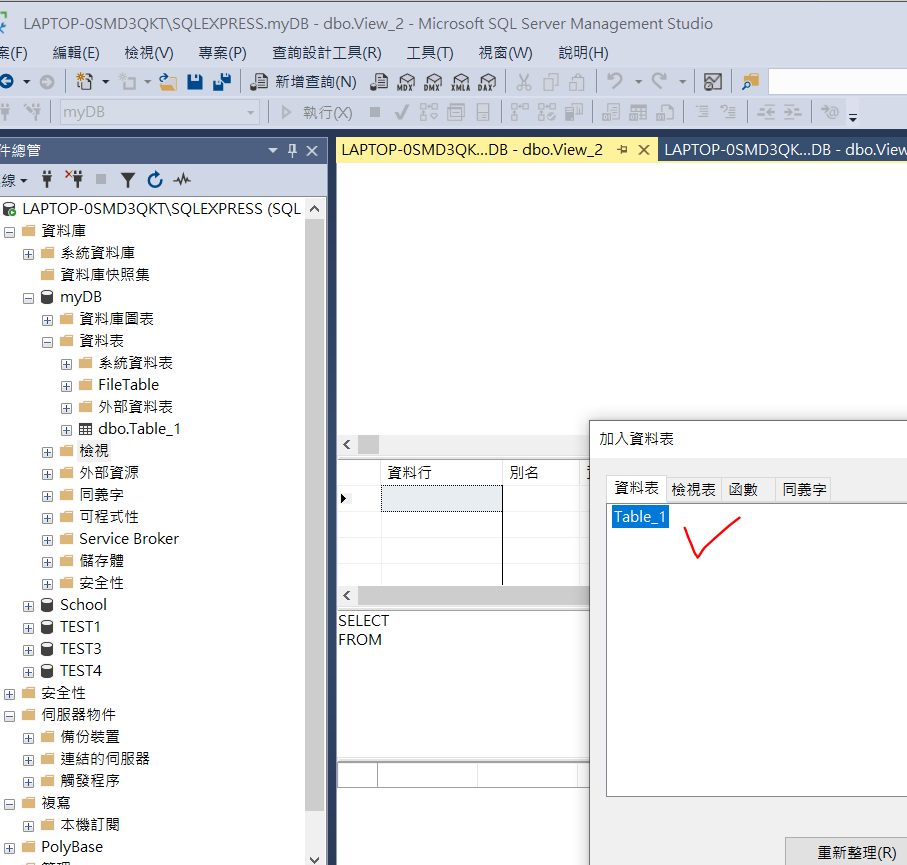Click the Database Engine Query icon
This screenshot has height=865, width=907.
point(379,82)
